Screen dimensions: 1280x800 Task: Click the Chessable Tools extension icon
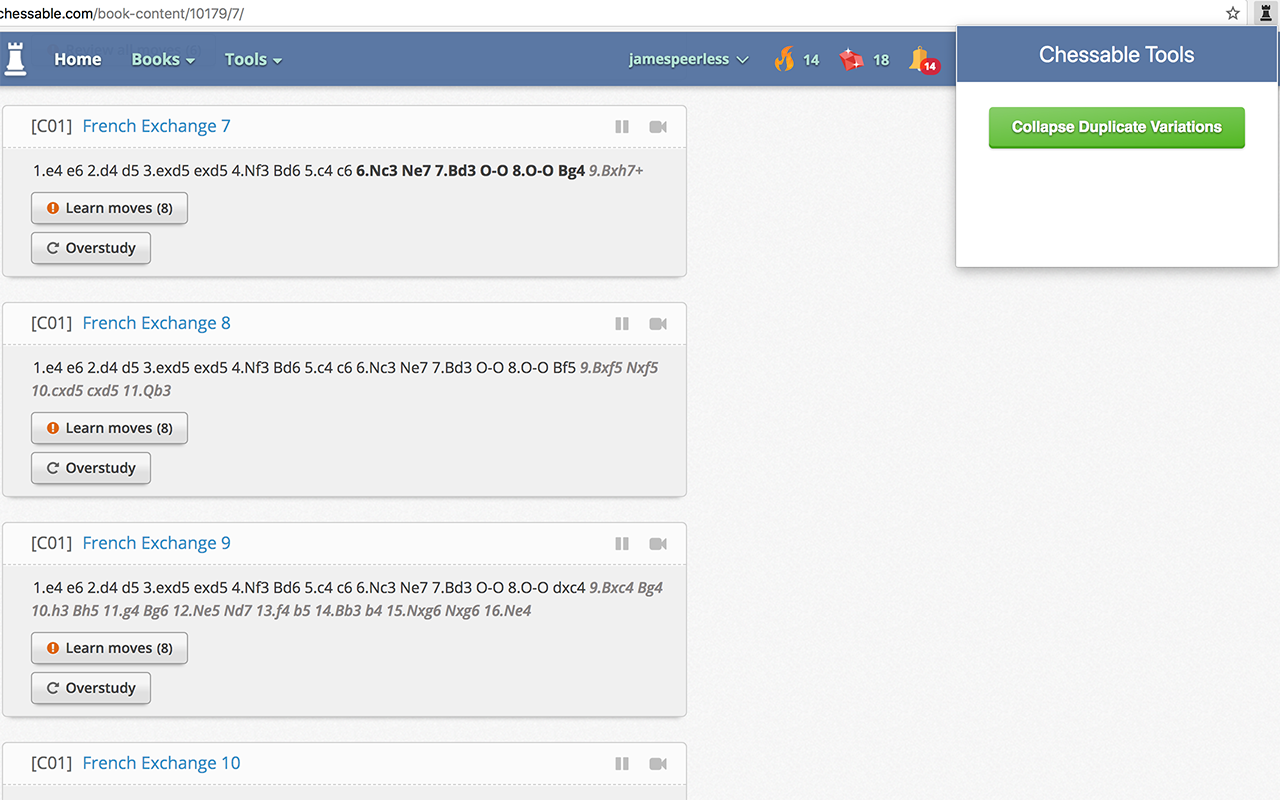click(1265, 13)
